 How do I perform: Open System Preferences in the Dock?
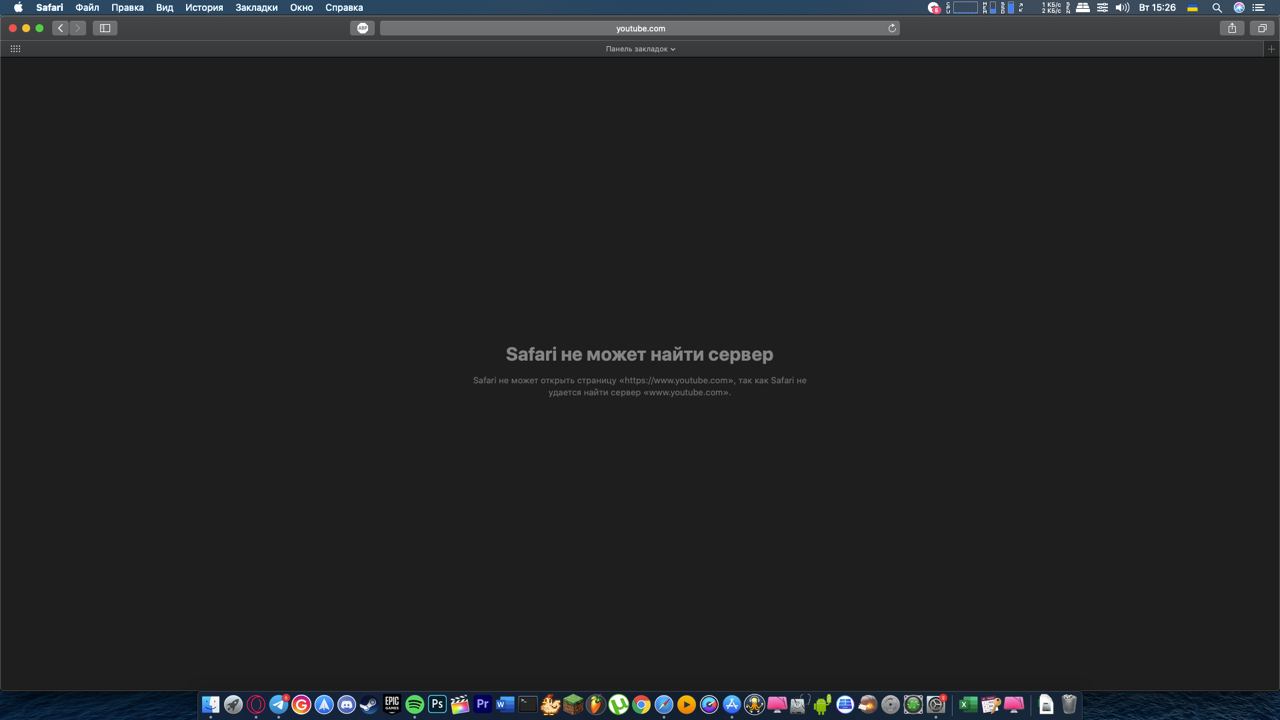936,705
